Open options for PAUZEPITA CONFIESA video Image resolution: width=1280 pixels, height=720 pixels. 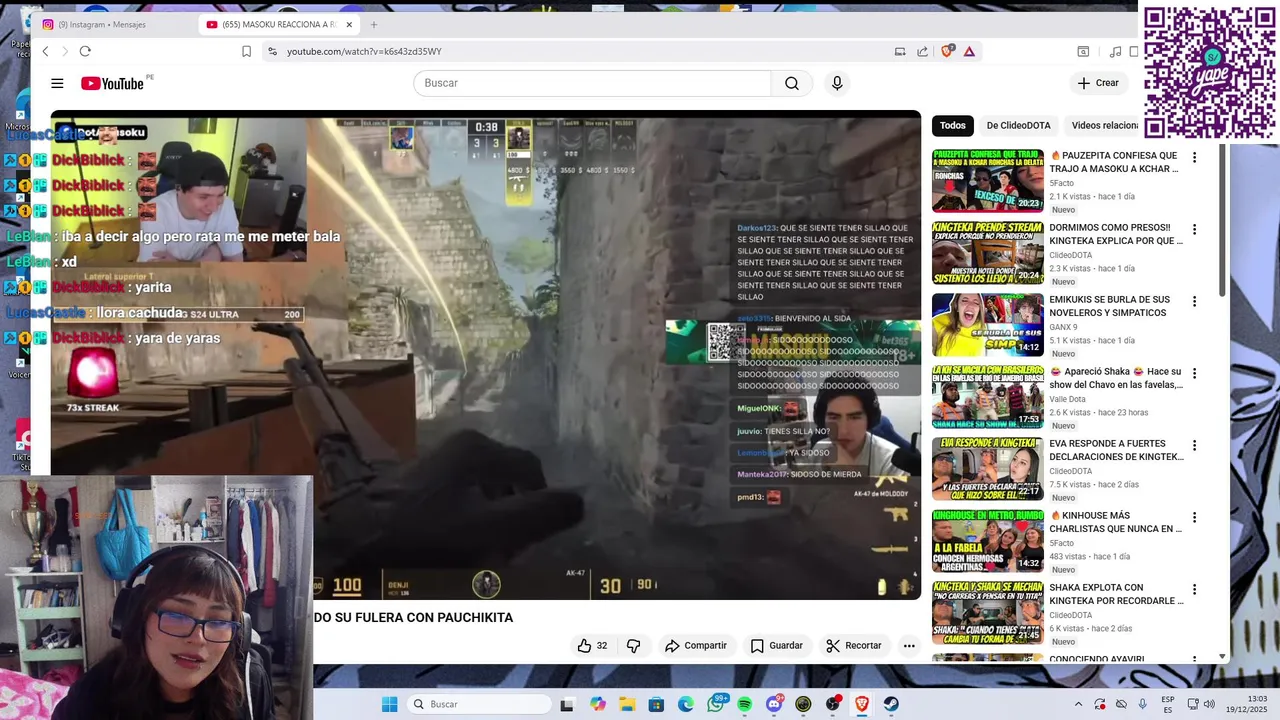pyautogui.click(x=1194, y=157)
